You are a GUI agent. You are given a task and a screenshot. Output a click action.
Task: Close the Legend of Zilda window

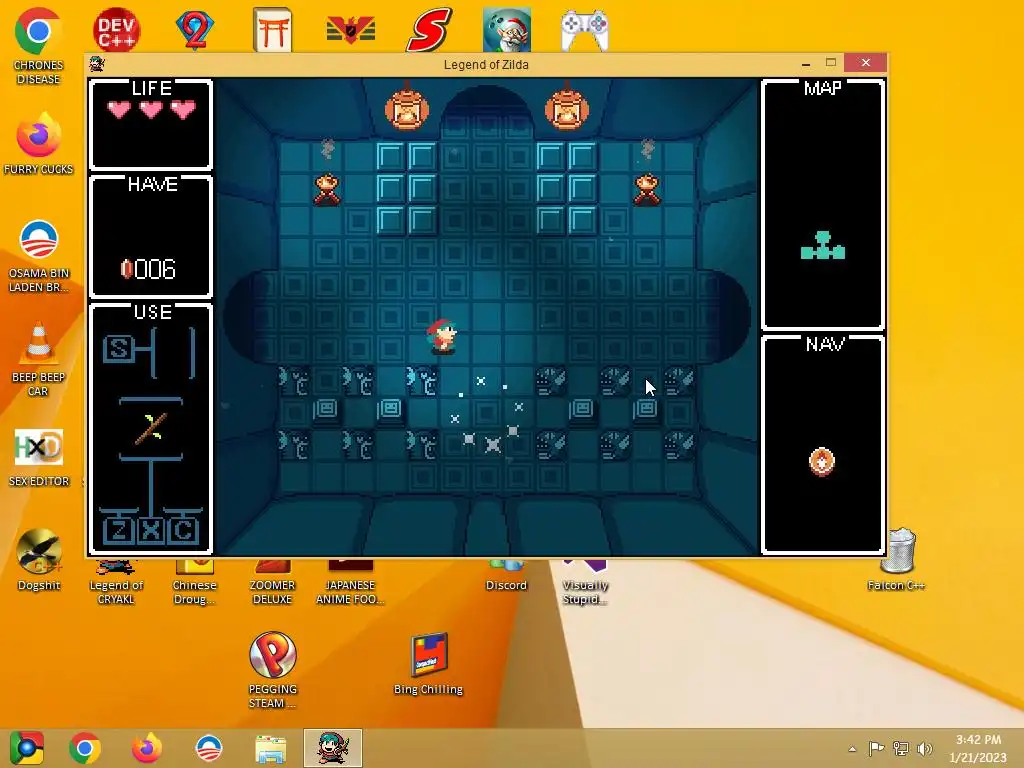pos(865,63)
